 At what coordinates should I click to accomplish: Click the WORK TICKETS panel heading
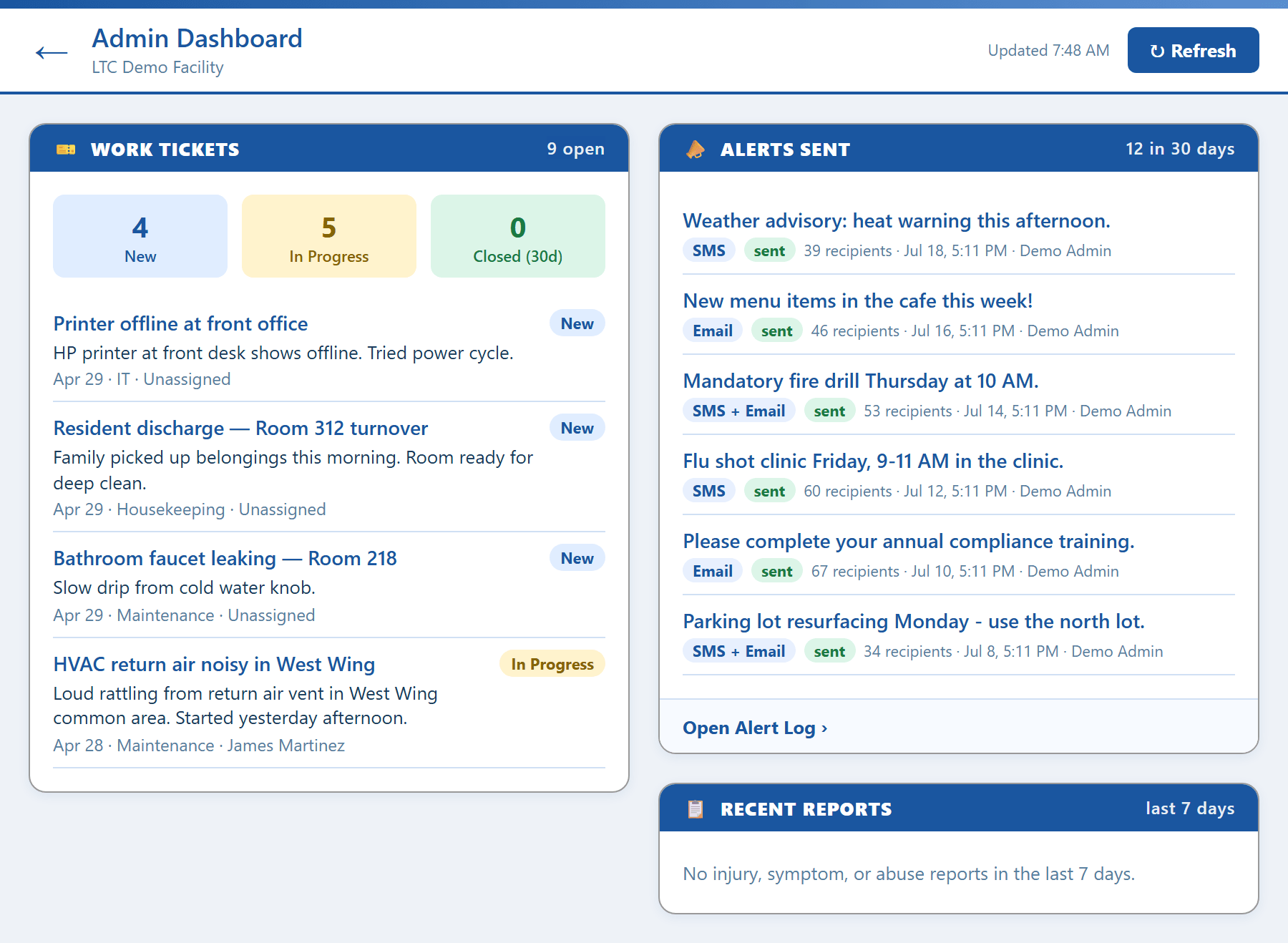coord(165,150)
